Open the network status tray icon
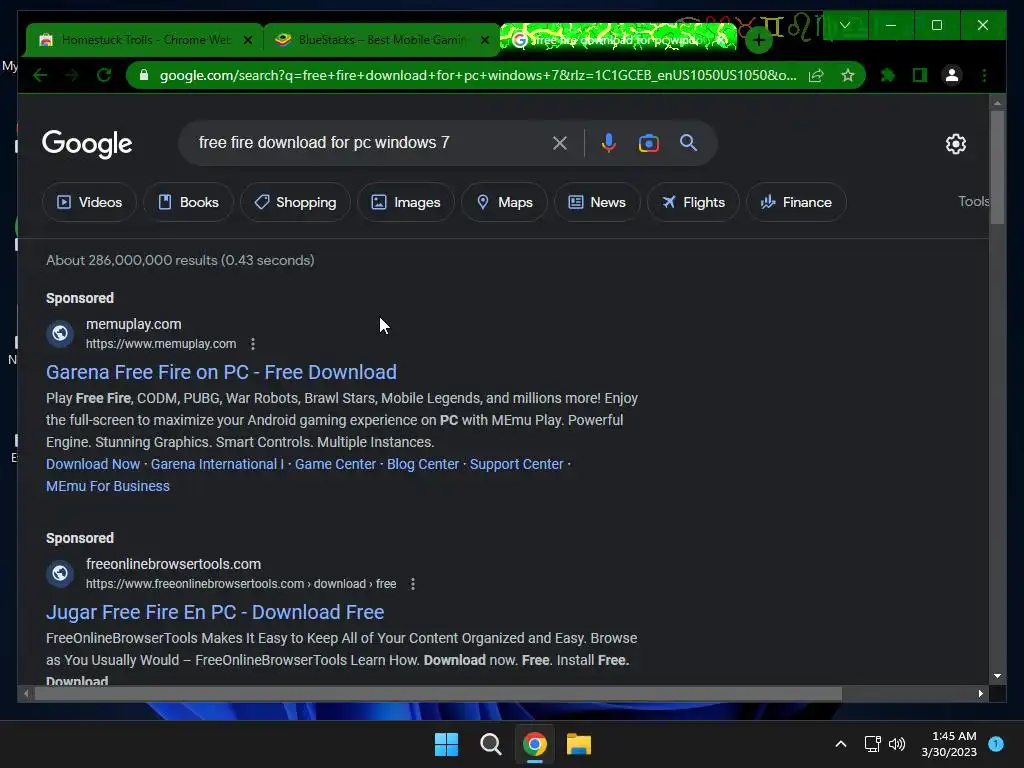This screenshot has width=1024, height=768. [872, 744]
